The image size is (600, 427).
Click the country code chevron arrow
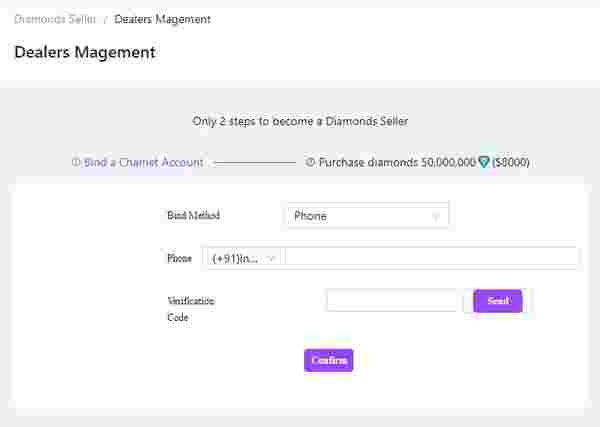pos(271,258)
